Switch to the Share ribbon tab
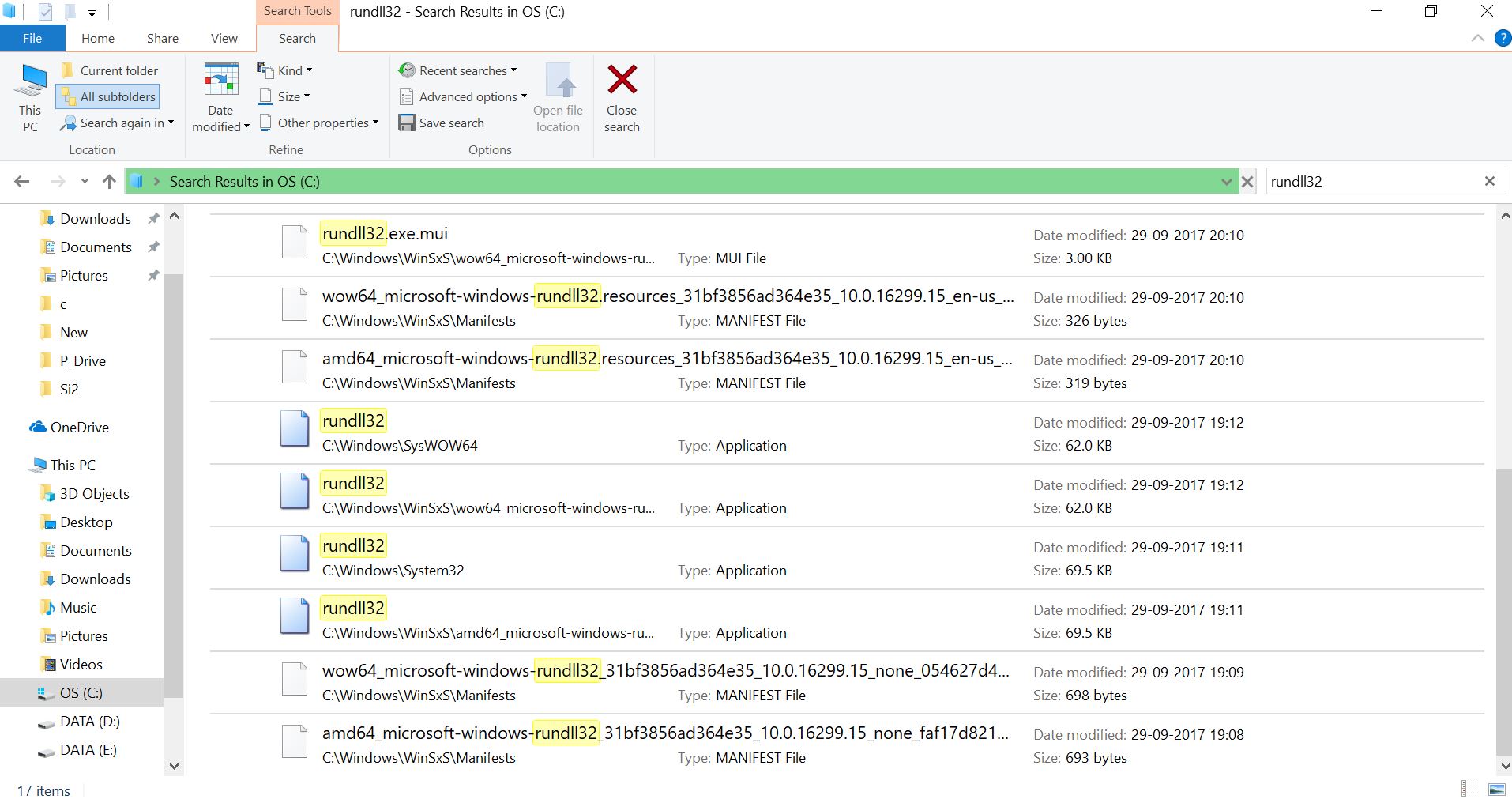 [x=162, y=38]
